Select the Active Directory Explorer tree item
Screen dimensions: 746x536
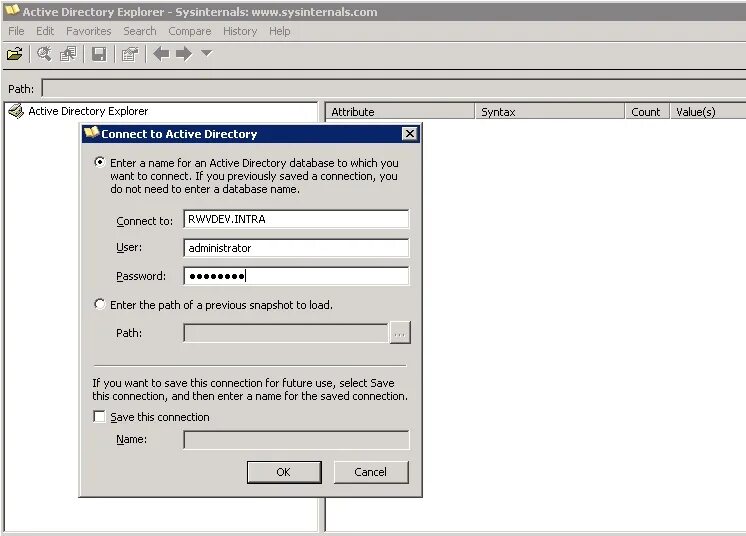point(88,111)
